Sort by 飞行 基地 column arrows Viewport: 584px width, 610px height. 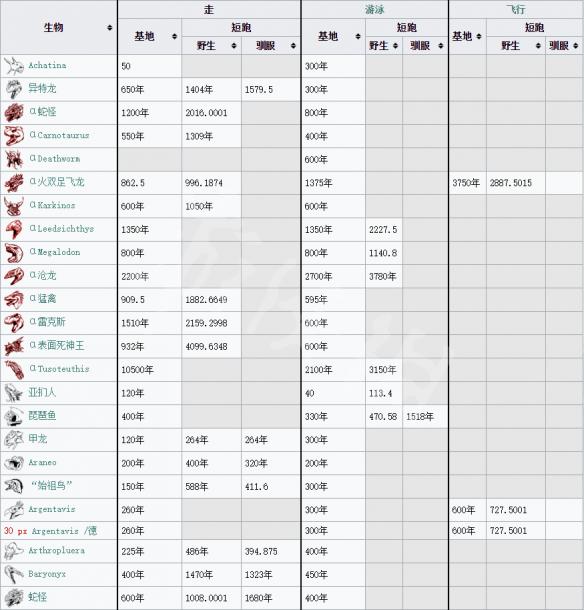pos(479,37)
